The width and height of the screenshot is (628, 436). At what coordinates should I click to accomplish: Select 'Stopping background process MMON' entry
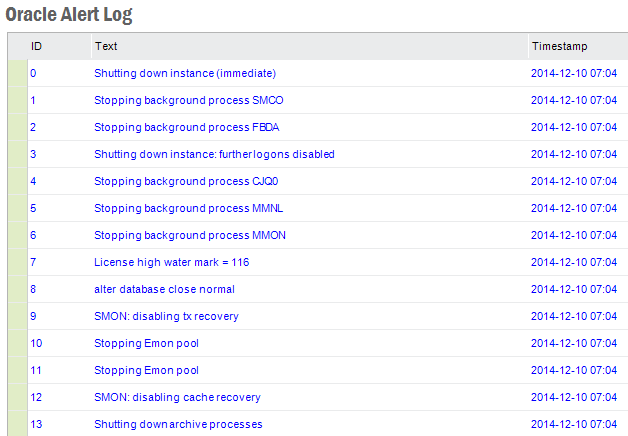(x=187, y=235)
